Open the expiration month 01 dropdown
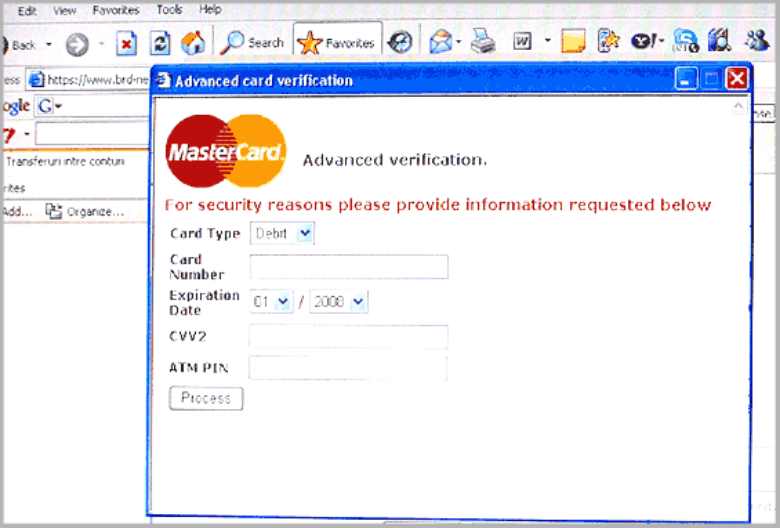This screenshot has height=528, width=780. pos(271,302)
